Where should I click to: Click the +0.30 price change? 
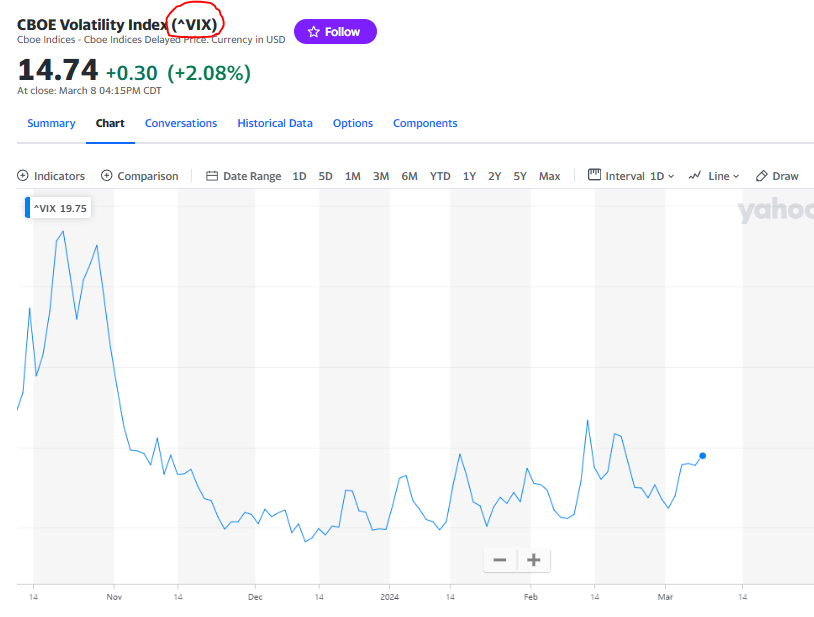coord(131,73)
